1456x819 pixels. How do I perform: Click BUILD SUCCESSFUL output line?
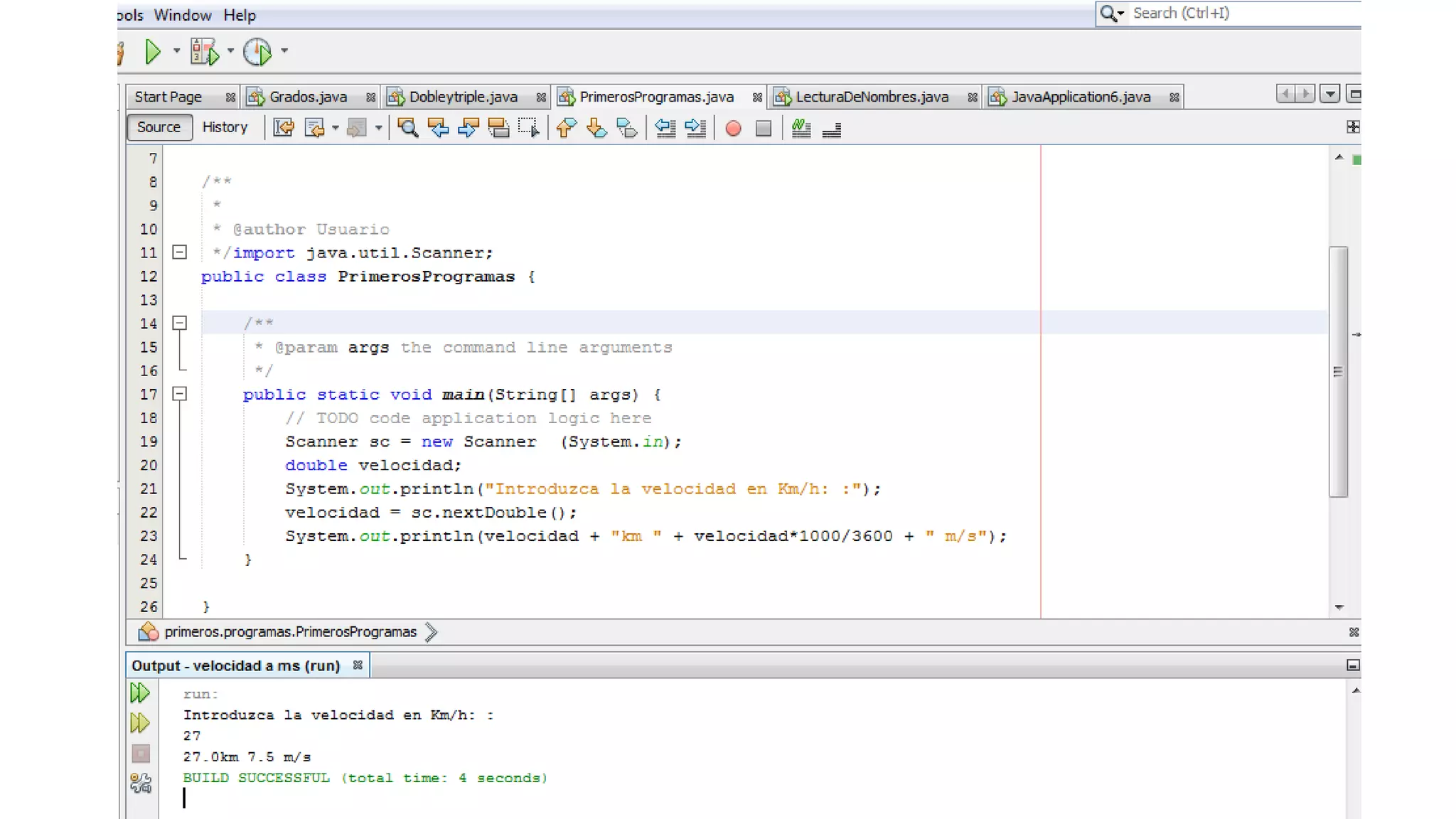[365, 778]
